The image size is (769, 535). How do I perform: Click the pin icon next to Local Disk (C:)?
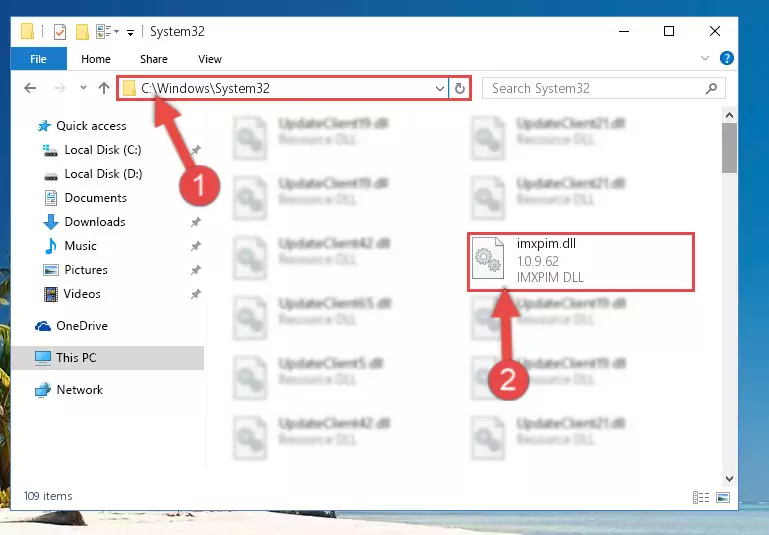(196, 150)
